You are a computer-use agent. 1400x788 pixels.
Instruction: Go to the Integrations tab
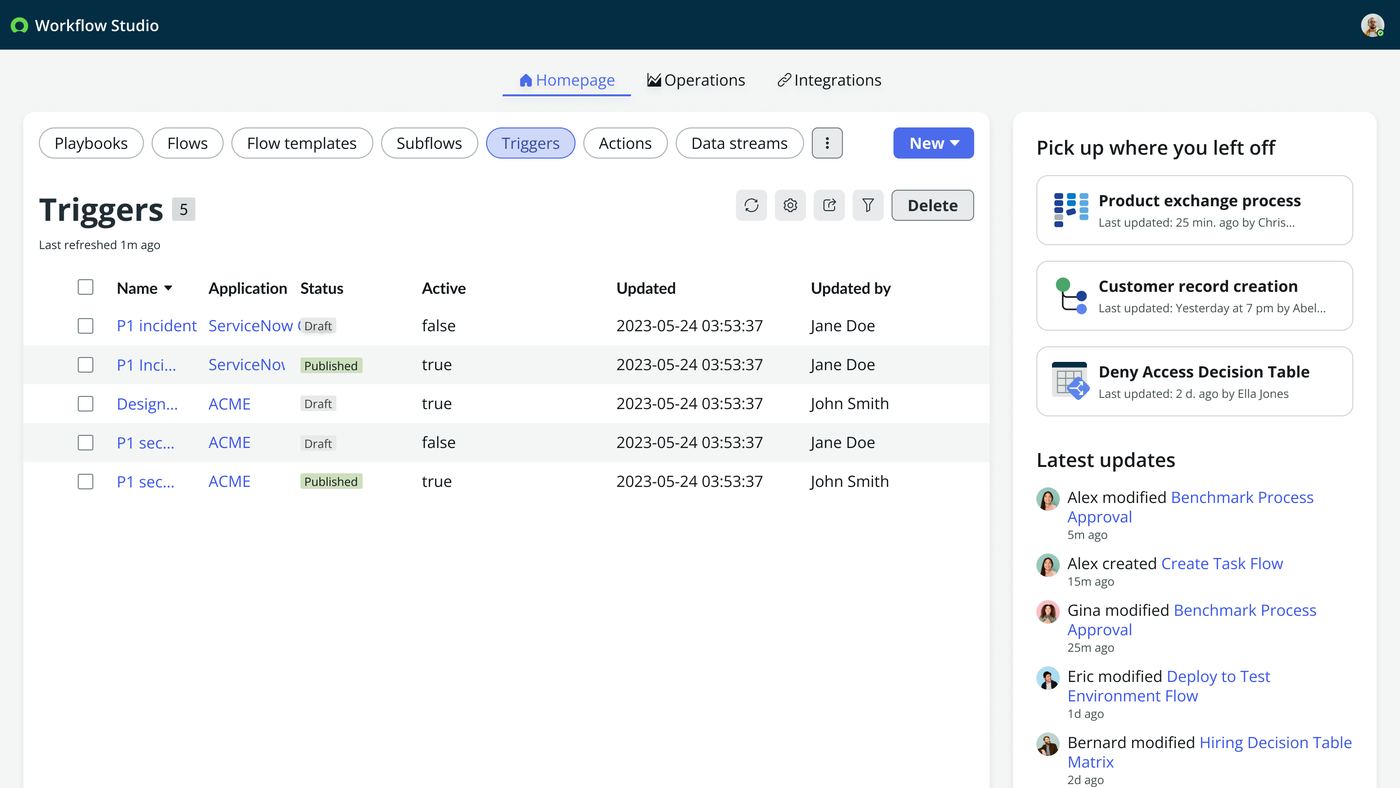click(829, 80)
